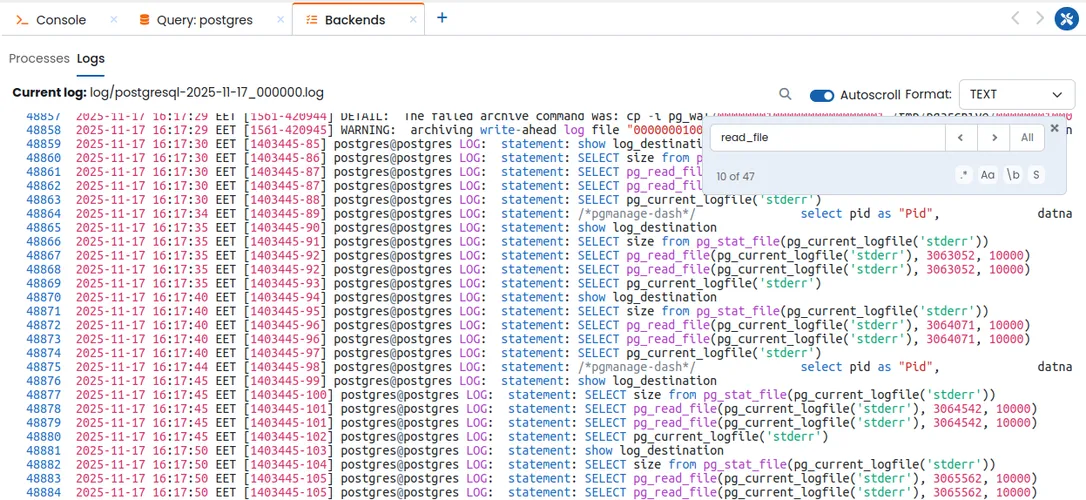Enable case-sensitive Aa search option
The image size is (1086, 500).
coord(987,175)
